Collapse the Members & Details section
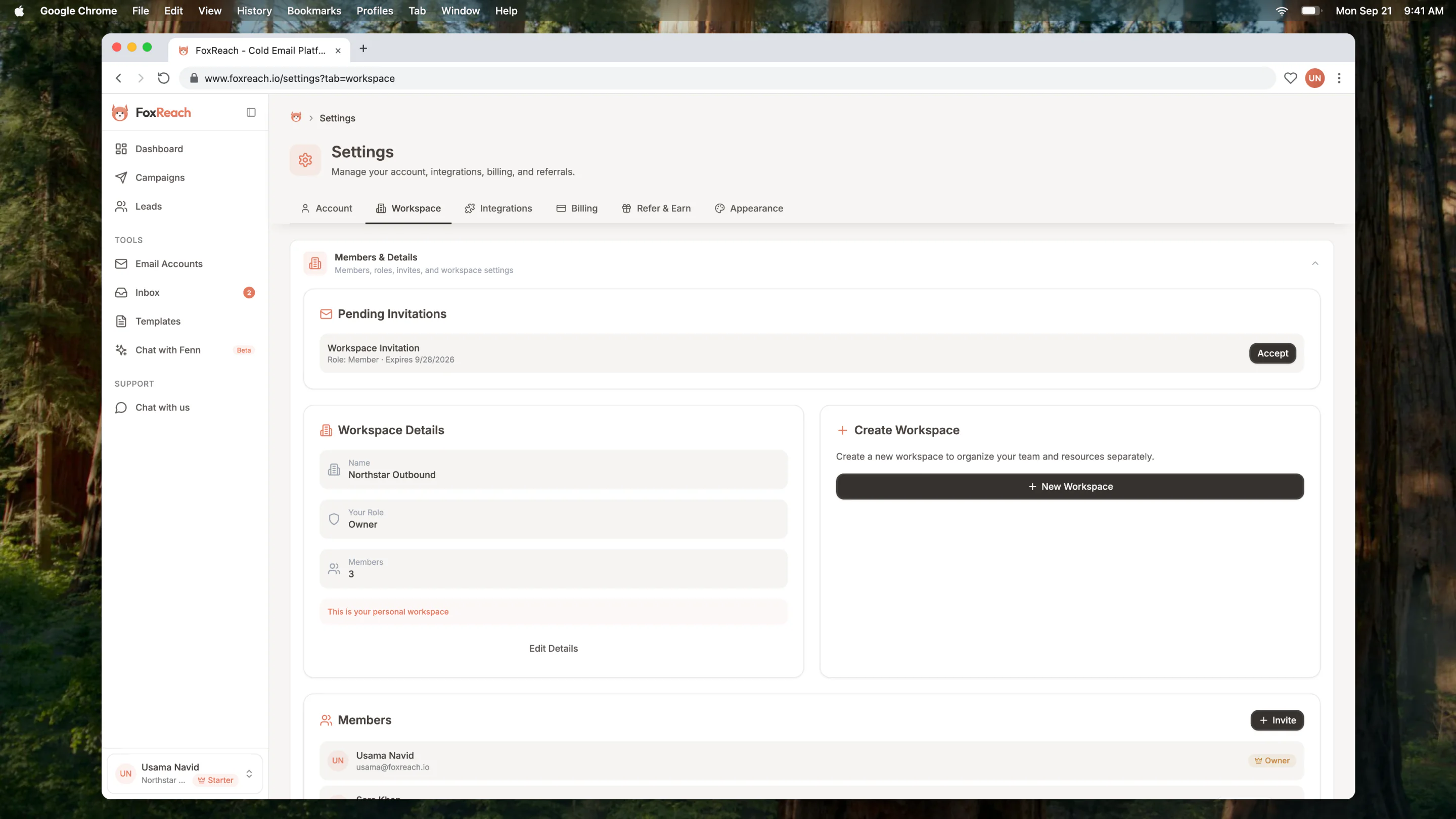 click(1315, 263)
